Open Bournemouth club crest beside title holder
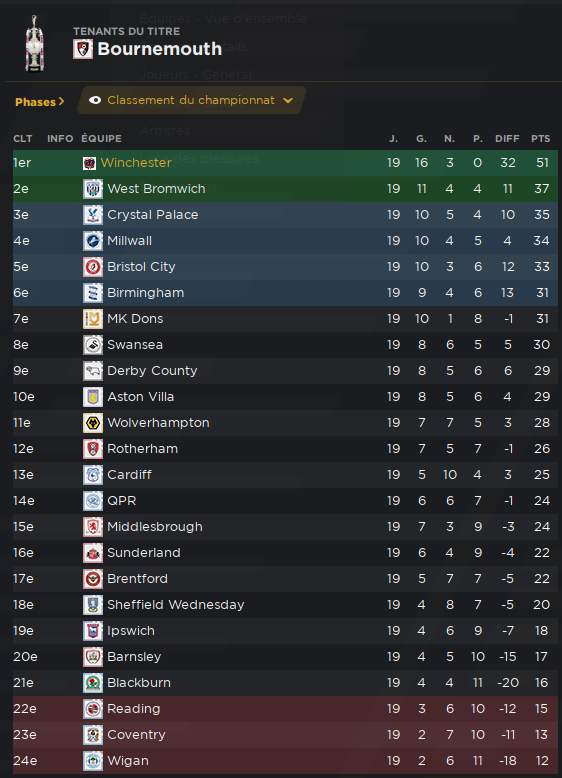562x778 pixels. 83,49
